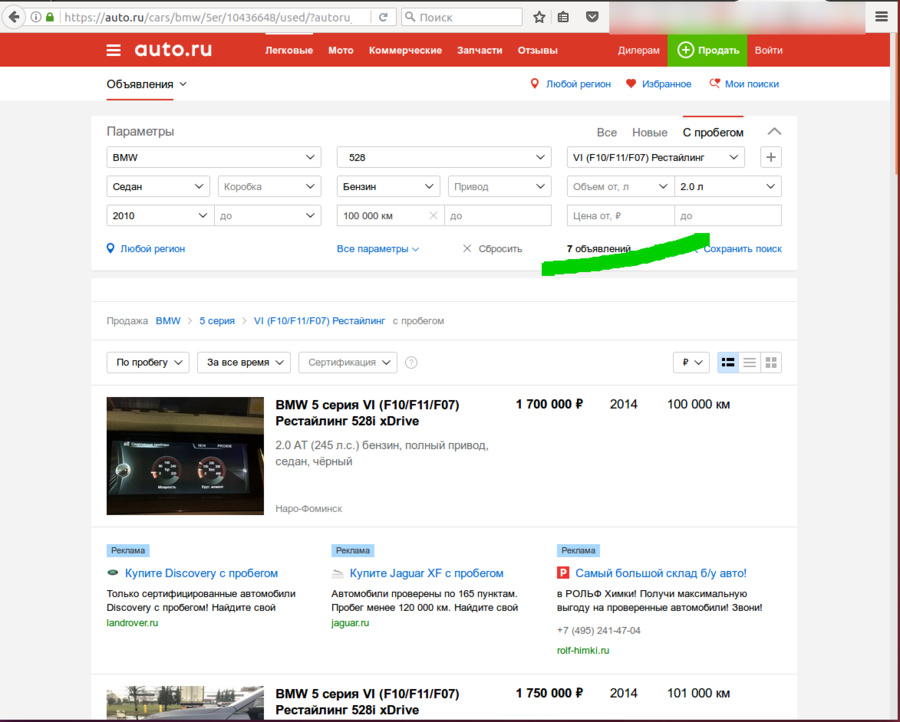Open the По пробегу sort dropdown
The width and height of the screenshot is (900, 722).
pyautogui.click(x=148, y=363)
